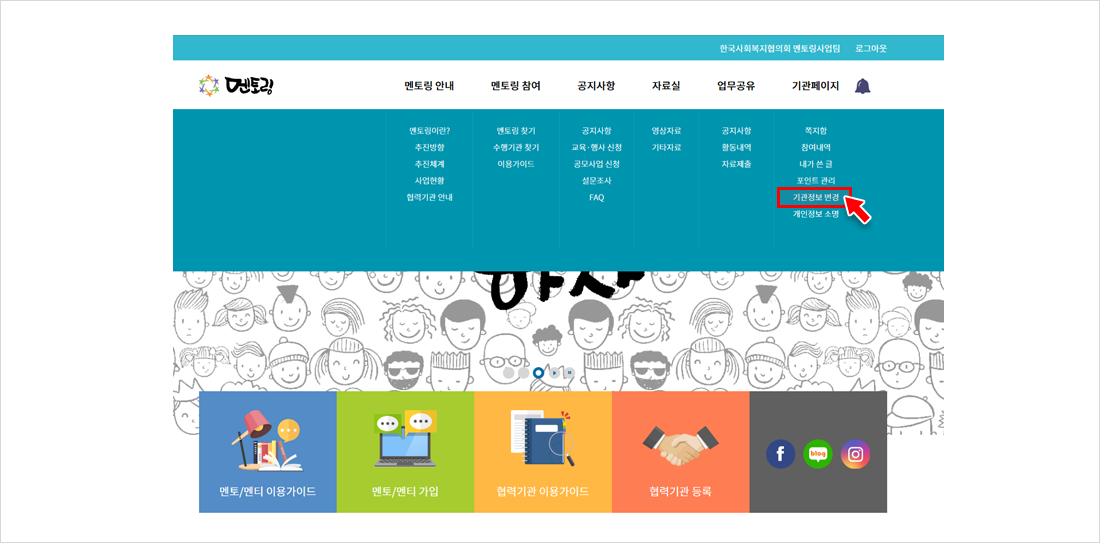Open the 기관페이지 main menu

pyautogui.click(x=815, y=86)
